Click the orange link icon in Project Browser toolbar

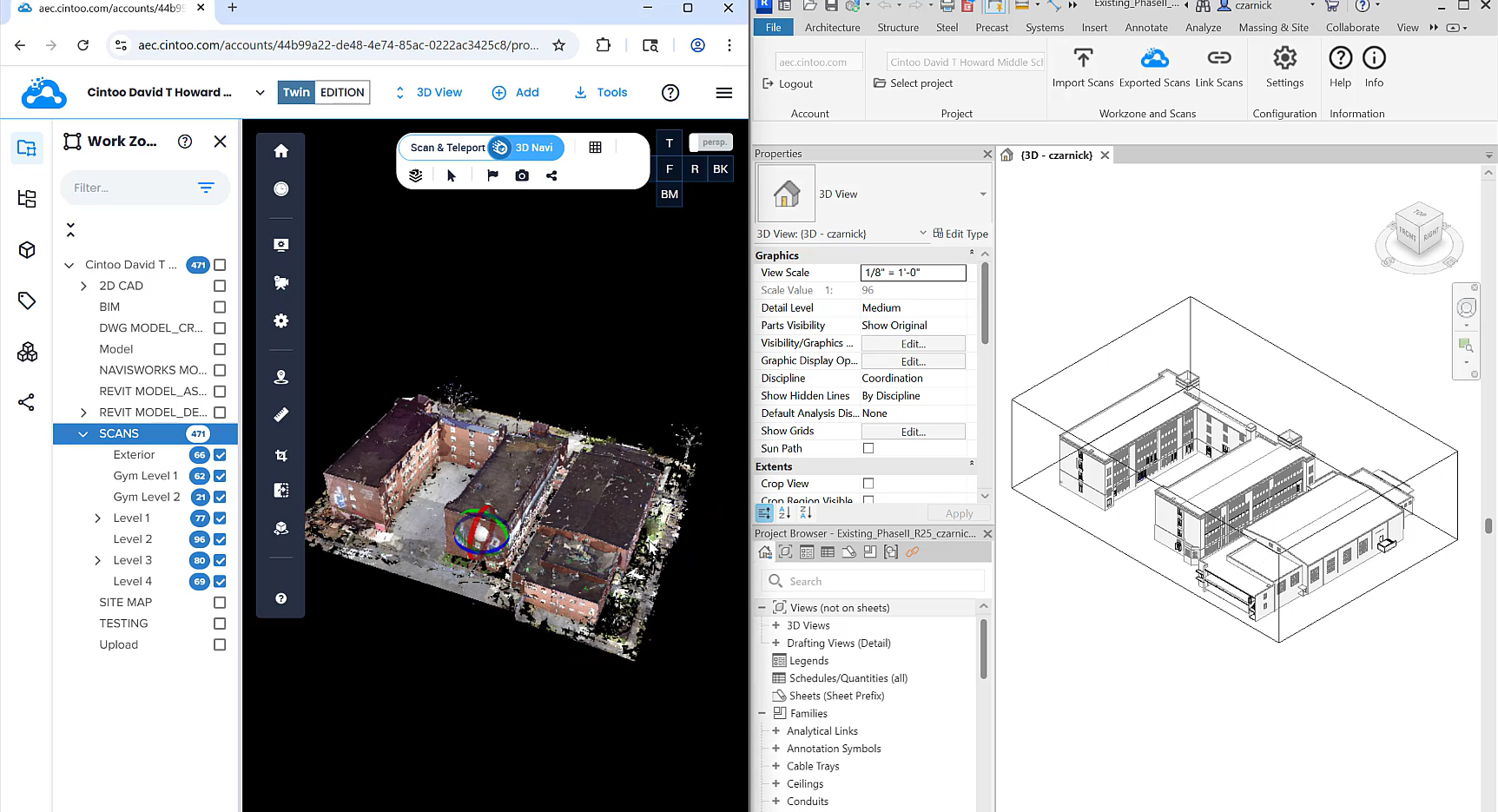[912, 552]
